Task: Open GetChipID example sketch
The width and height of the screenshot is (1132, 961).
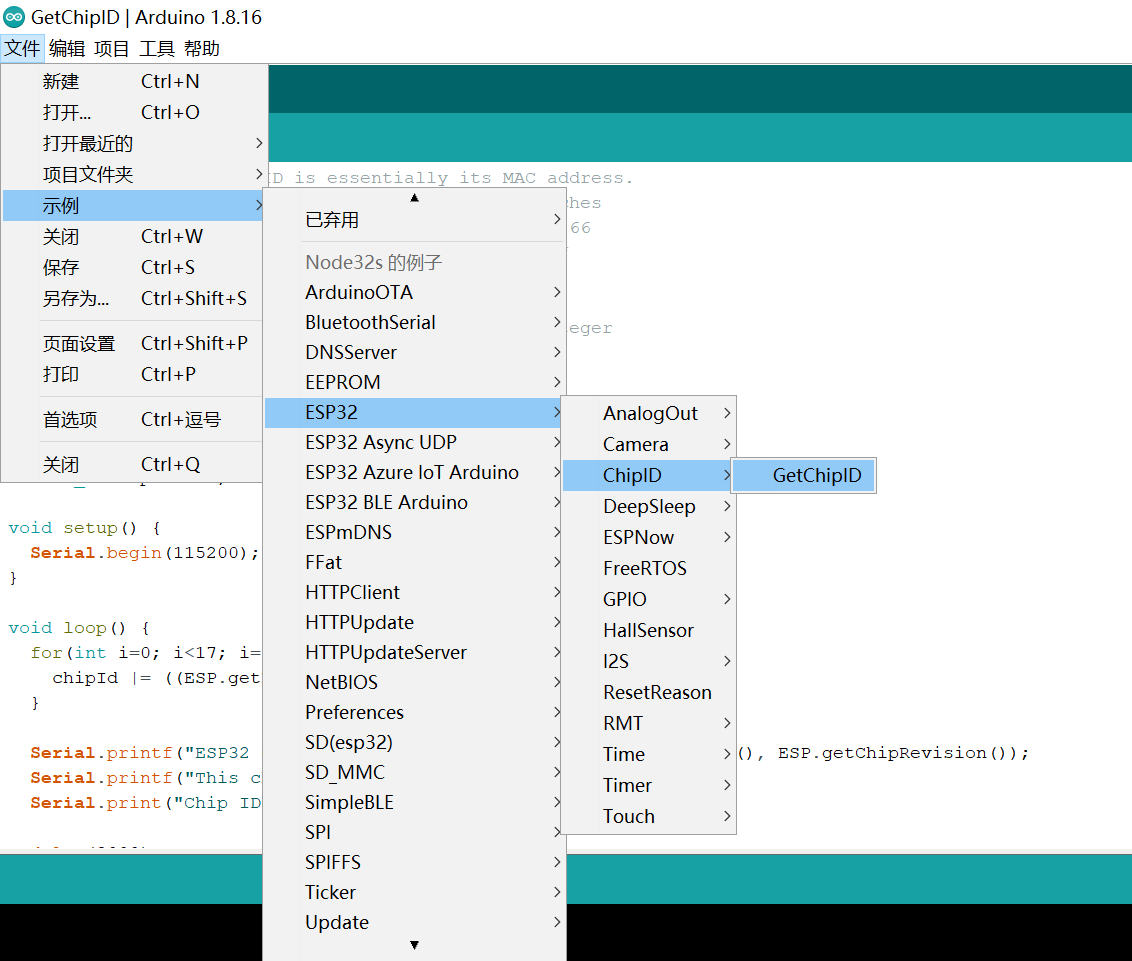Action: coord(816,476)
